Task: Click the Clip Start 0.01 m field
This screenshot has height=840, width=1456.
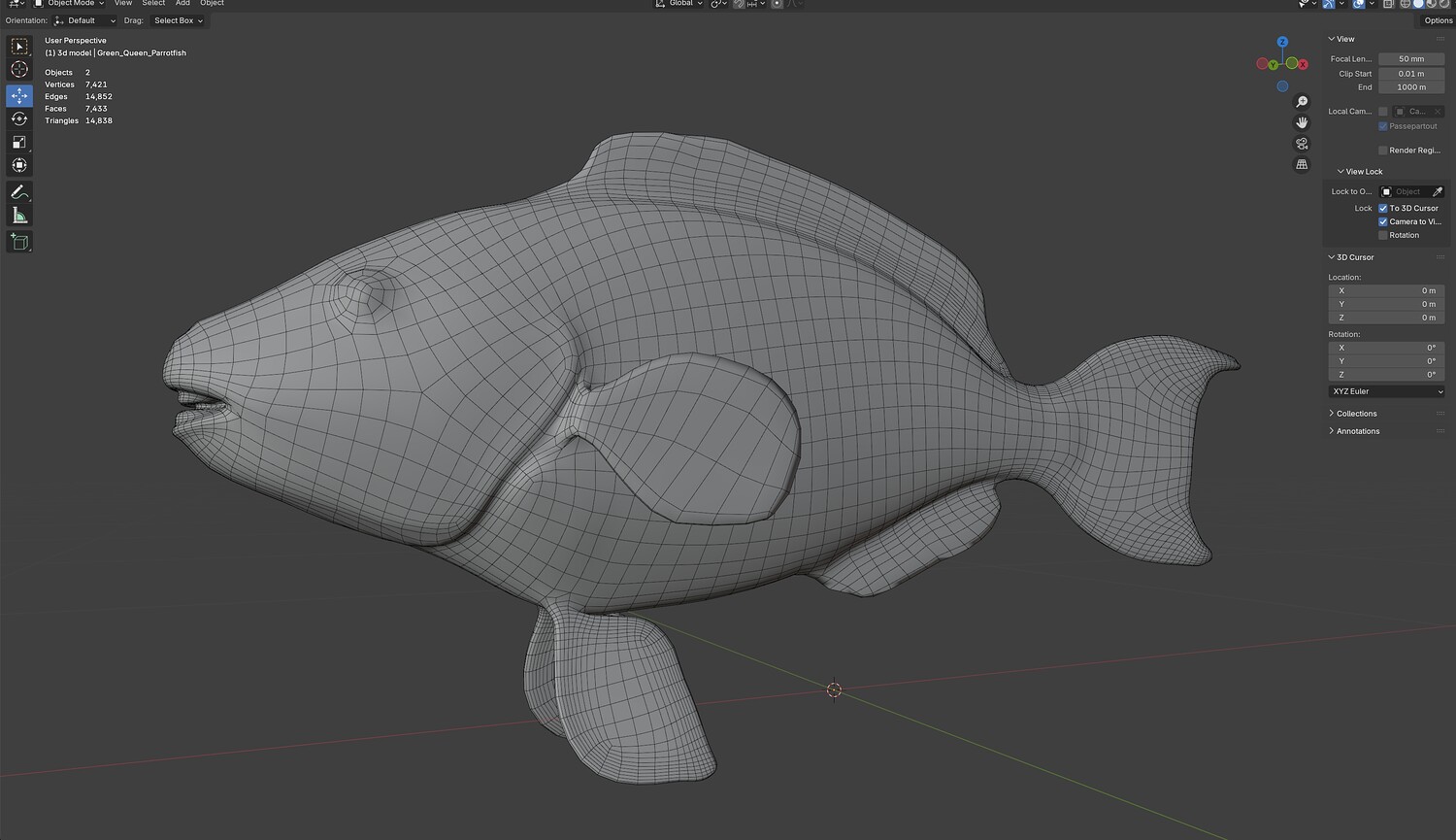Action: click(1411, 74)
